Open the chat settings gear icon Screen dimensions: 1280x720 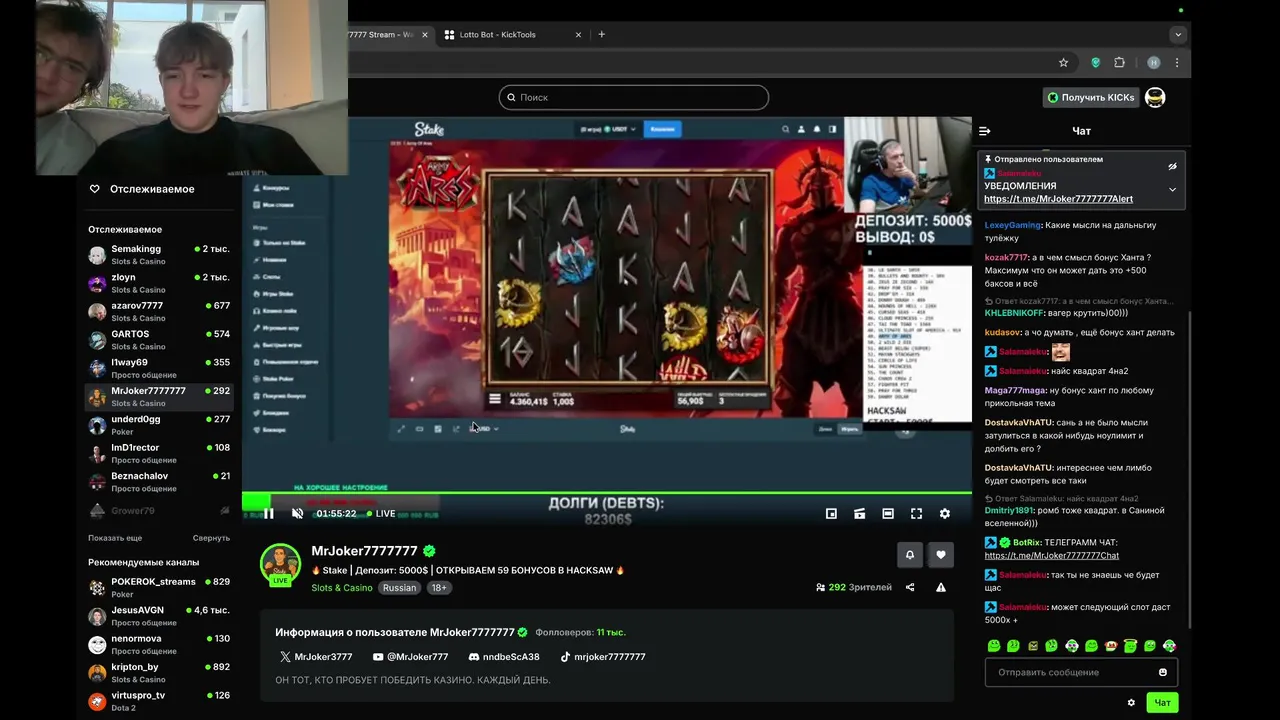tap(1131, 702)
